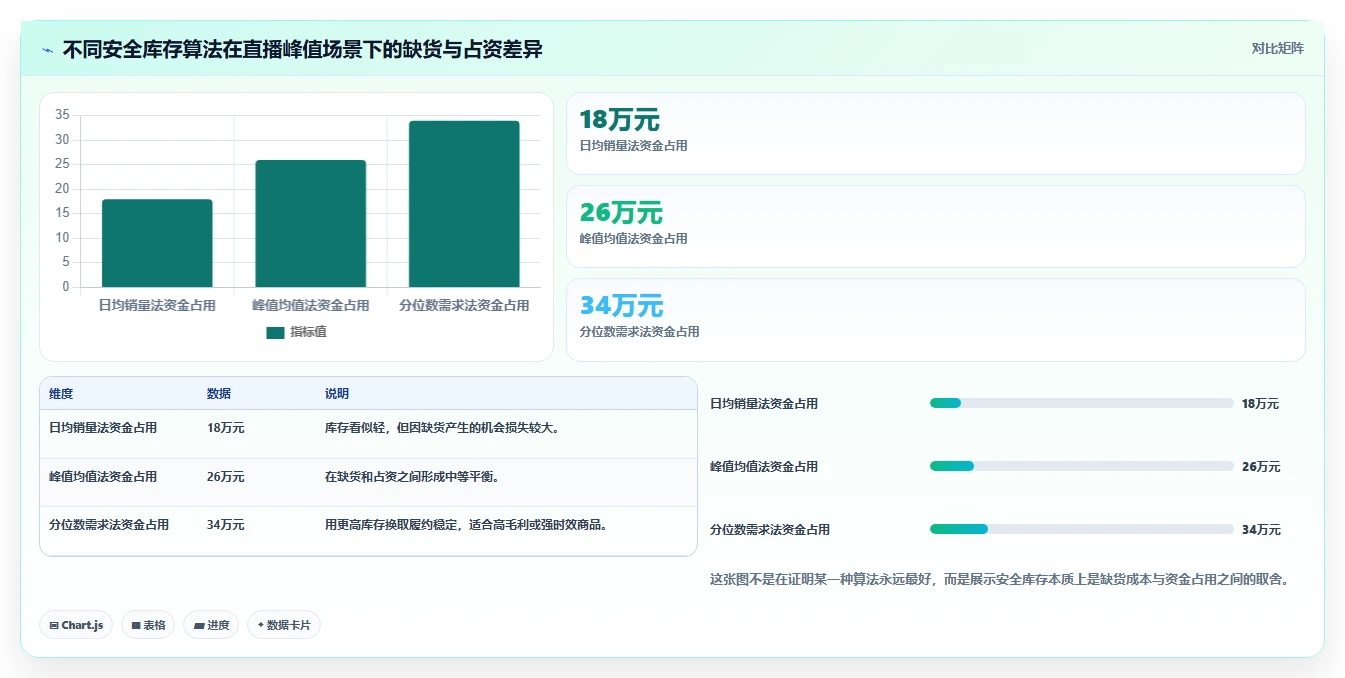The image size is (1345, 678).
Task: Click the 峰值均值法资金占用 progress row label
Action: pos(764,467)
